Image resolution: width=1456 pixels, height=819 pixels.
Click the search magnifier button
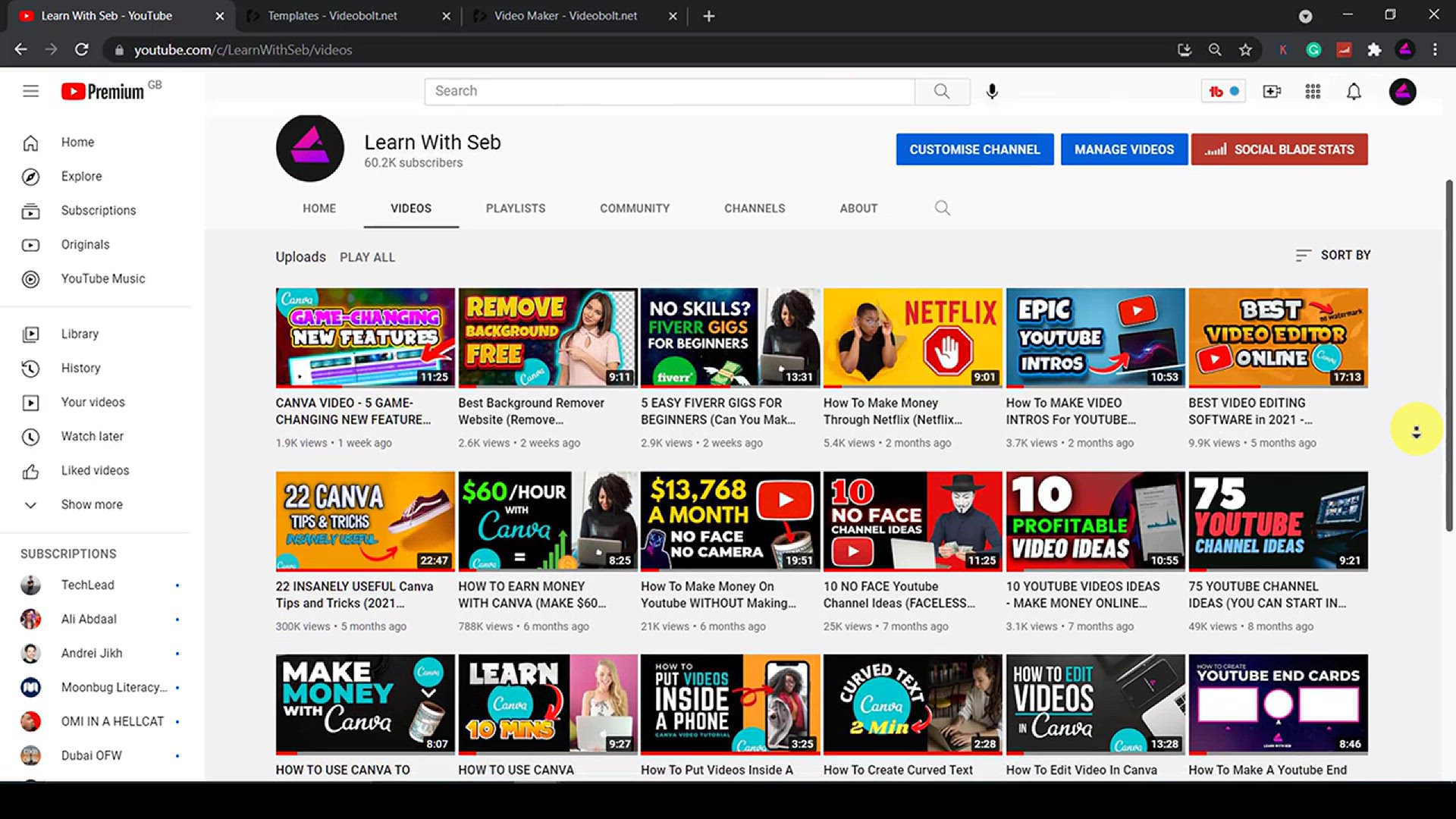(942, 91)
